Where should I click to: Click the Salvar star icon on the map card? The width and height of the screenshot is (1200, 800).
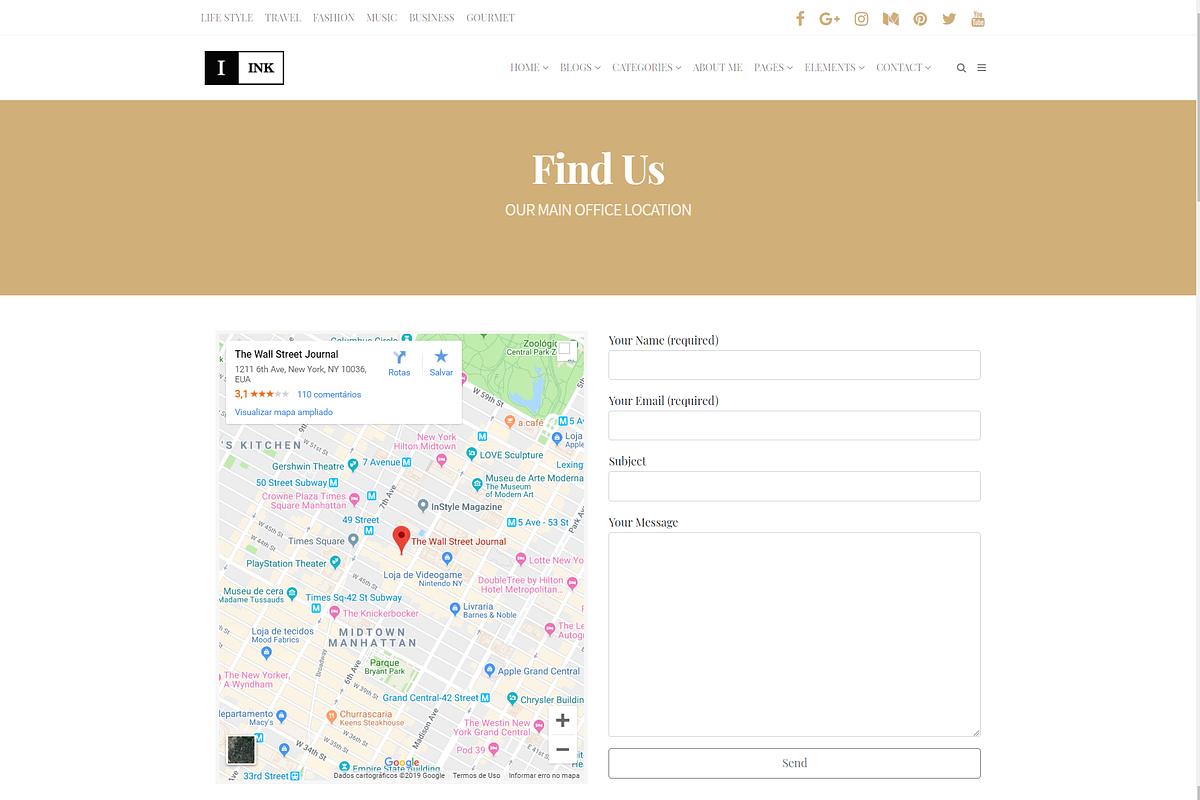[441, 361]
